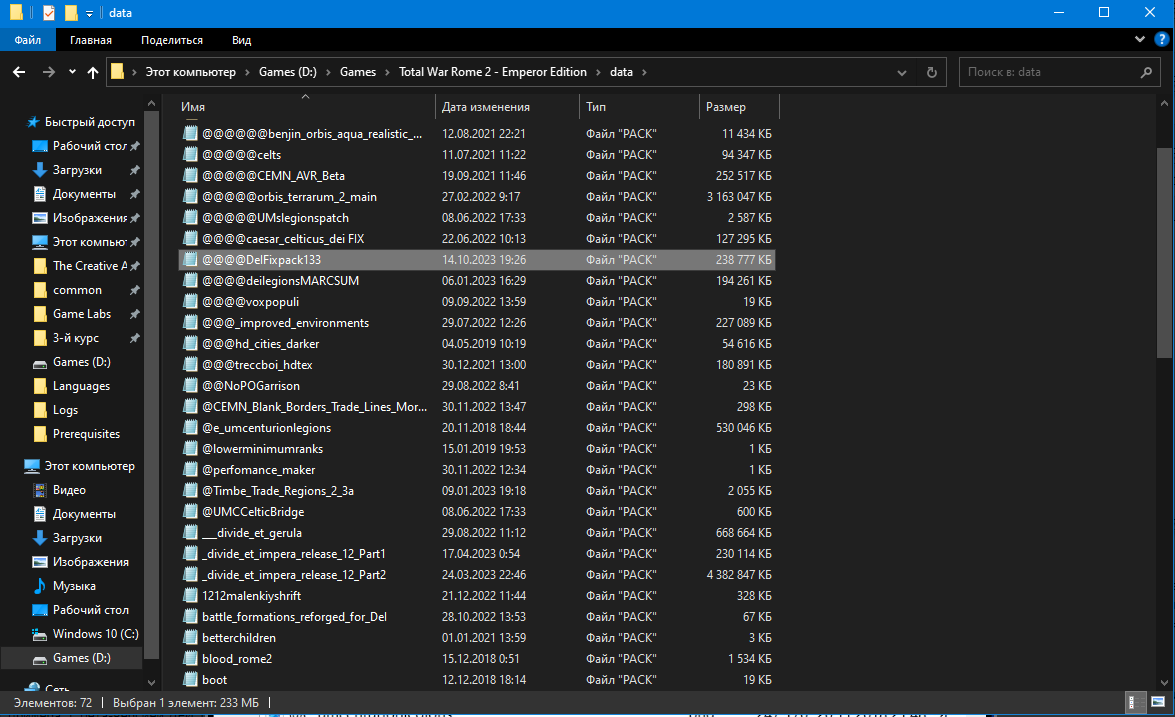The image size is (1175, 717).
Task: Click the file icon of @UMCCelticBridge
Action: 190,511
